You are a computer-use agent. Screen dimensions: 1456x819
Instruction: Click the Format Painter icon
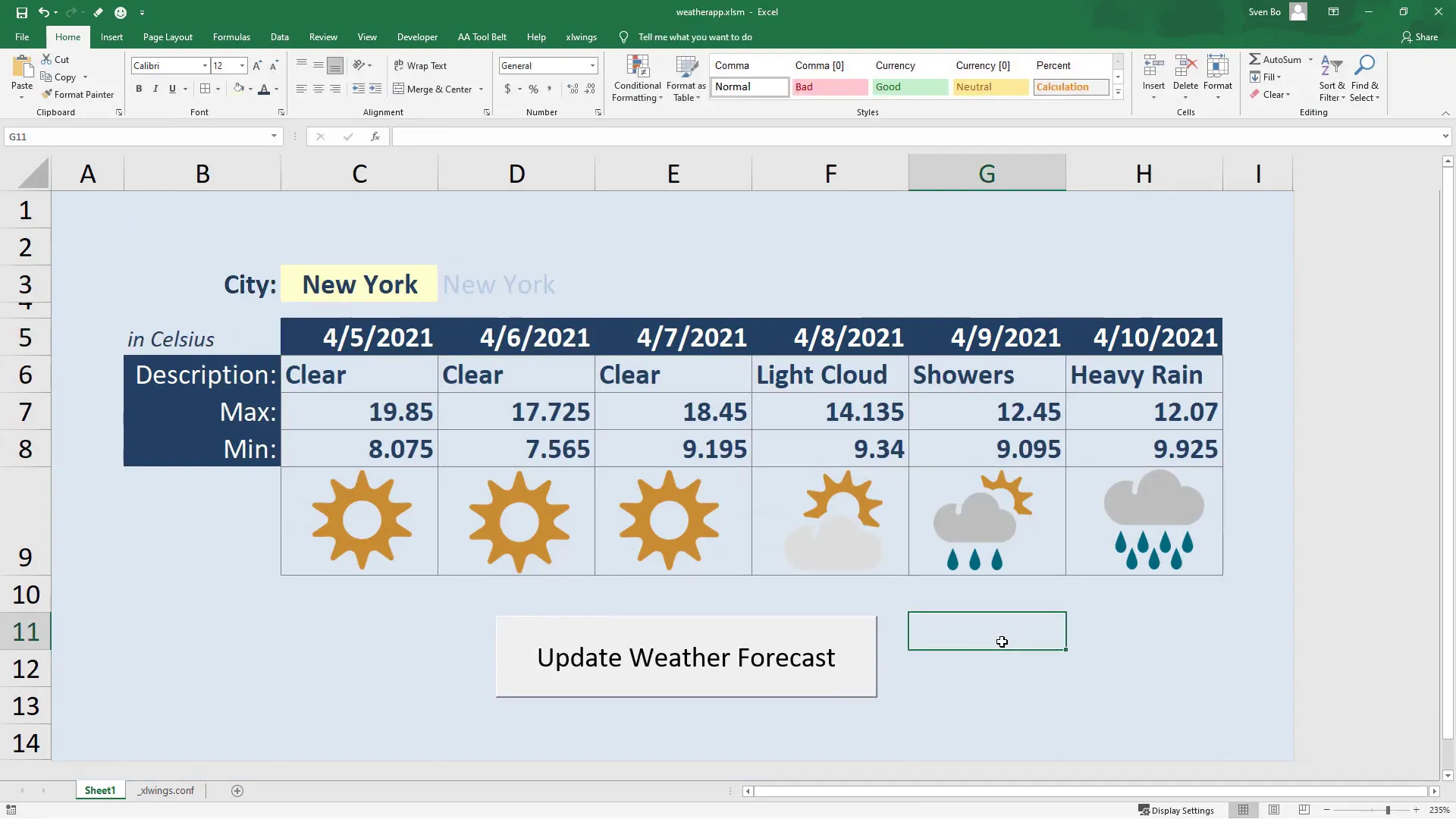click(x=47, y=95)
